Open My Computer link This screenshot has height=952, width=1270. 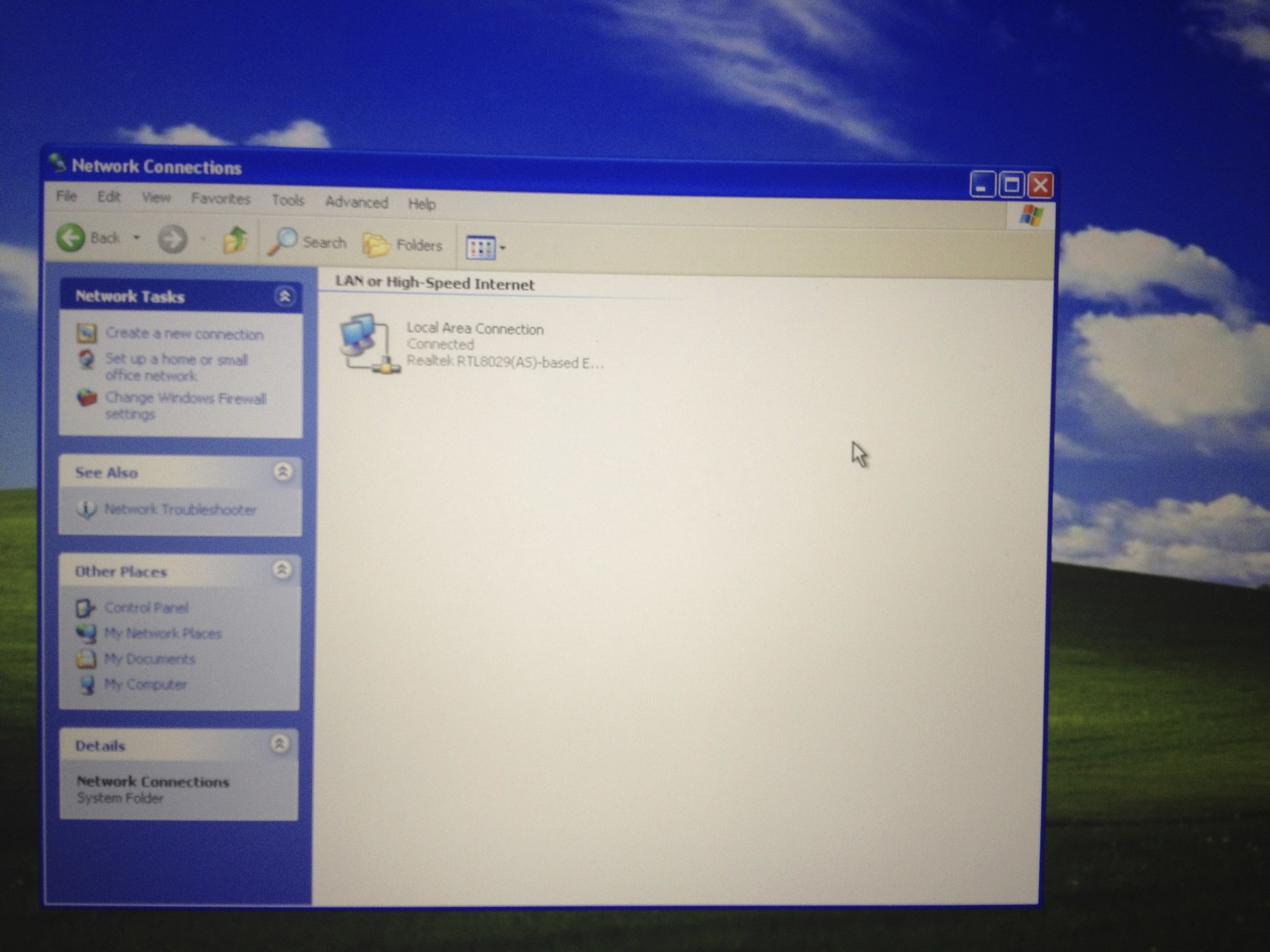click(146, 684)
